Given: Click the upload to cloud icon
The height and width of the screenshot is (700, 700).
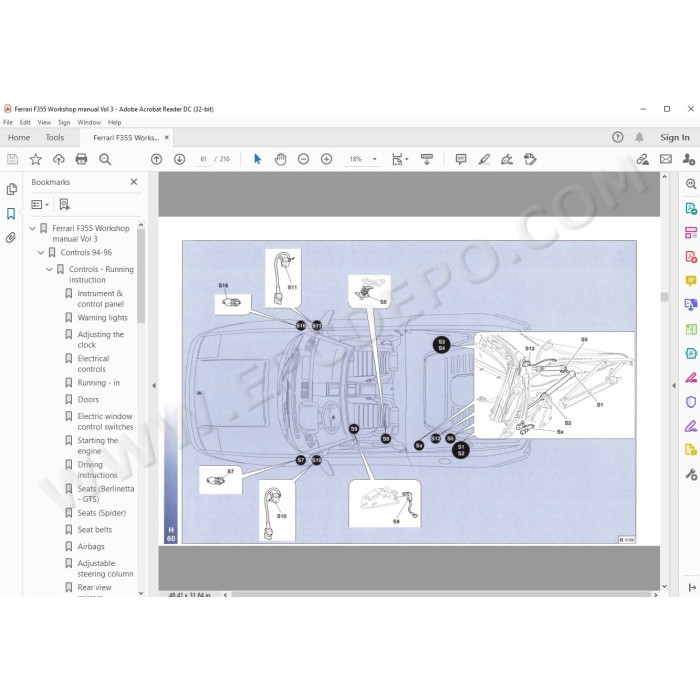Looking at the screenshot, I should [x=58, y=159].
